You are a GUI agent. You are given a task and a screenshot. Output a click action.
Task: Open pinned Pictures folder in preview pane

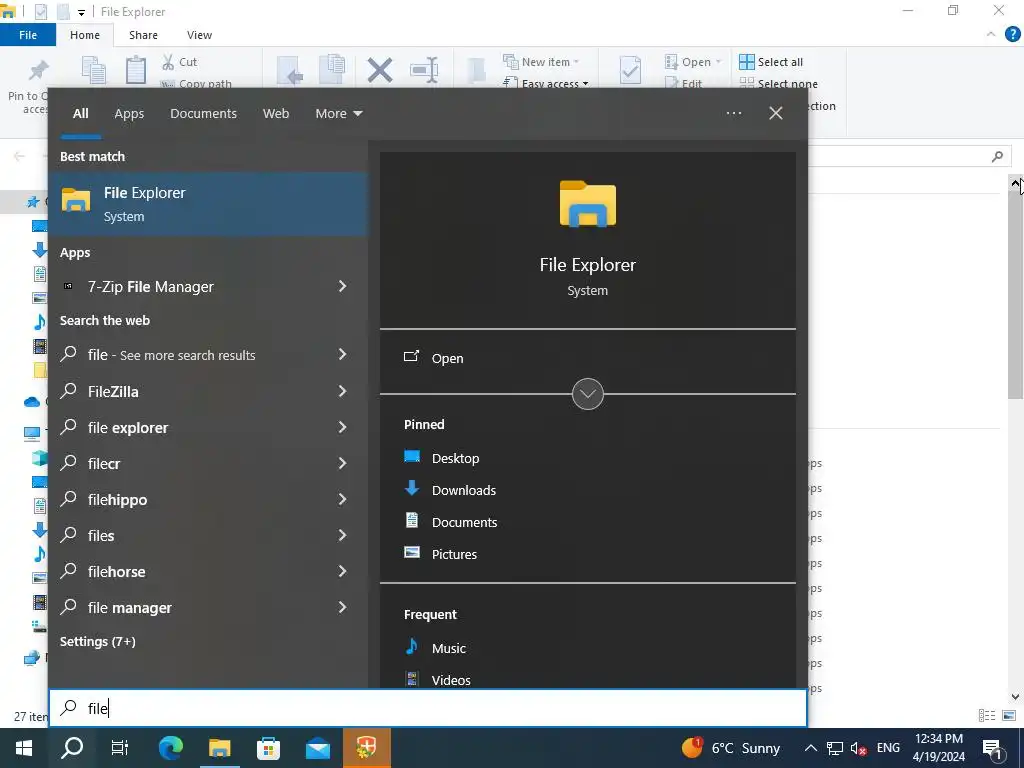pyautogui.click(x=440, y=554)
